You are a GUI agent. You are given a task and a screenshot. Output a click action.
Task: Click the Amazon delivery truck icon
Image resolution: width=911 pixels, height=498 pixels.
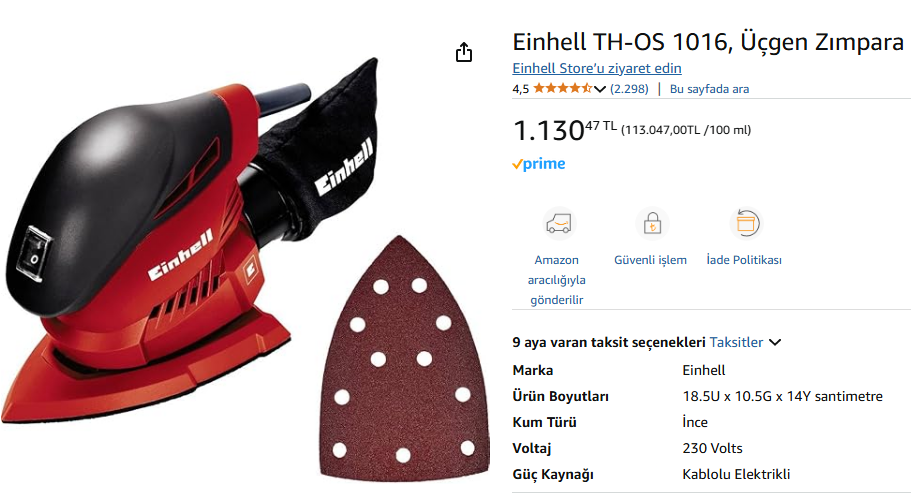(559, 224)
